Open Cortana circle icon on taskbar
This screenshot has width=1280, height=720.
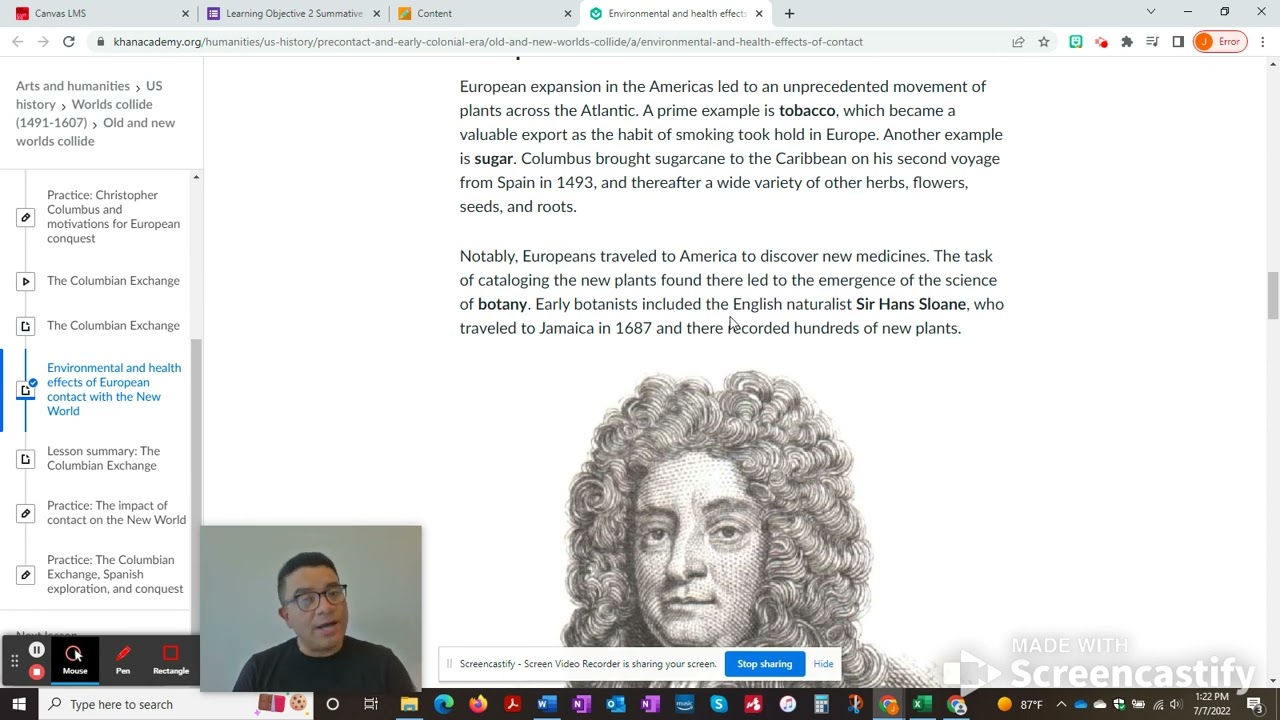click(332, 704)
